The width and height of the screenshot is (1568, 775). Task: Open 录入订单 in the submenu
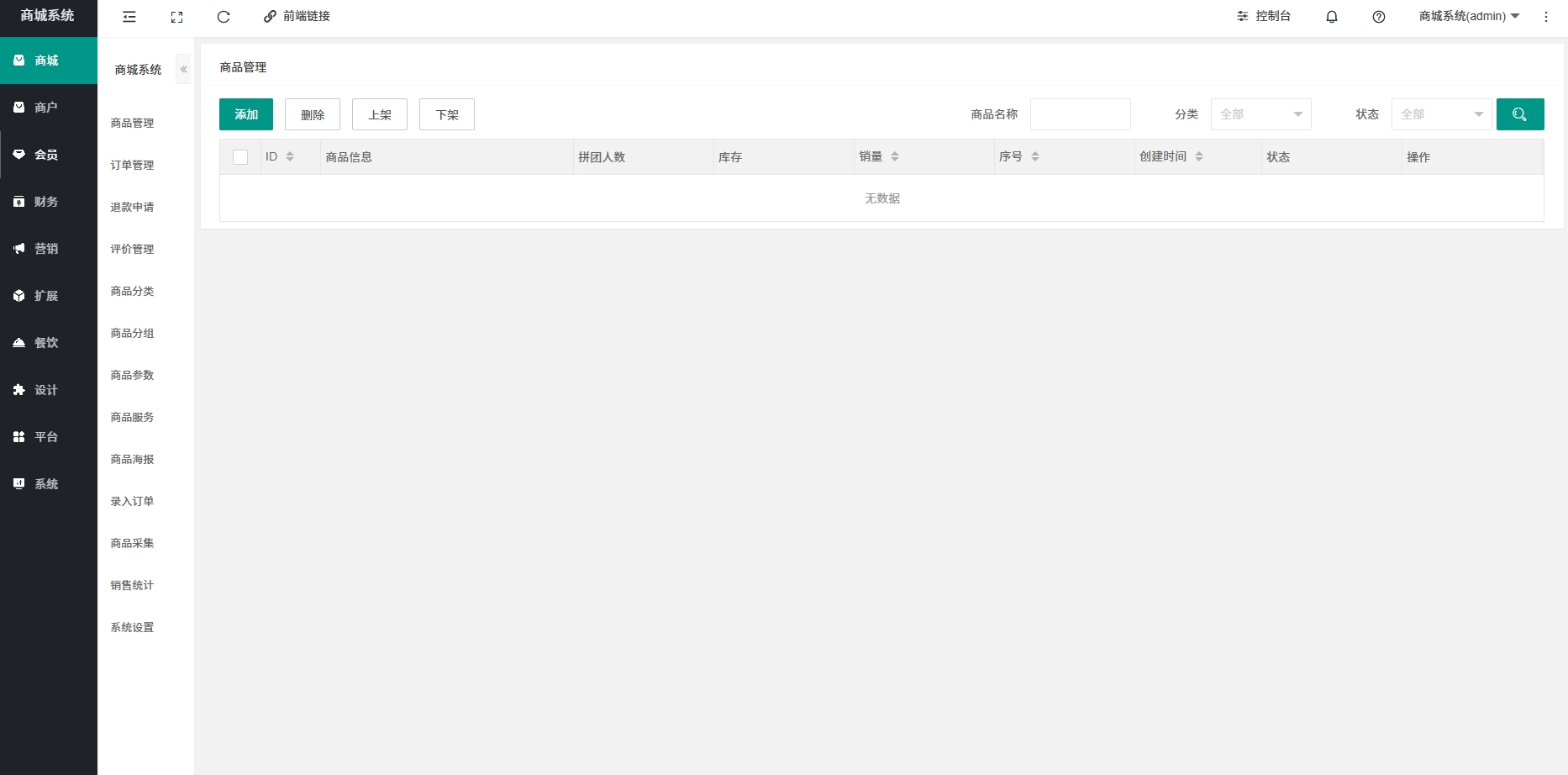[132, 501]
